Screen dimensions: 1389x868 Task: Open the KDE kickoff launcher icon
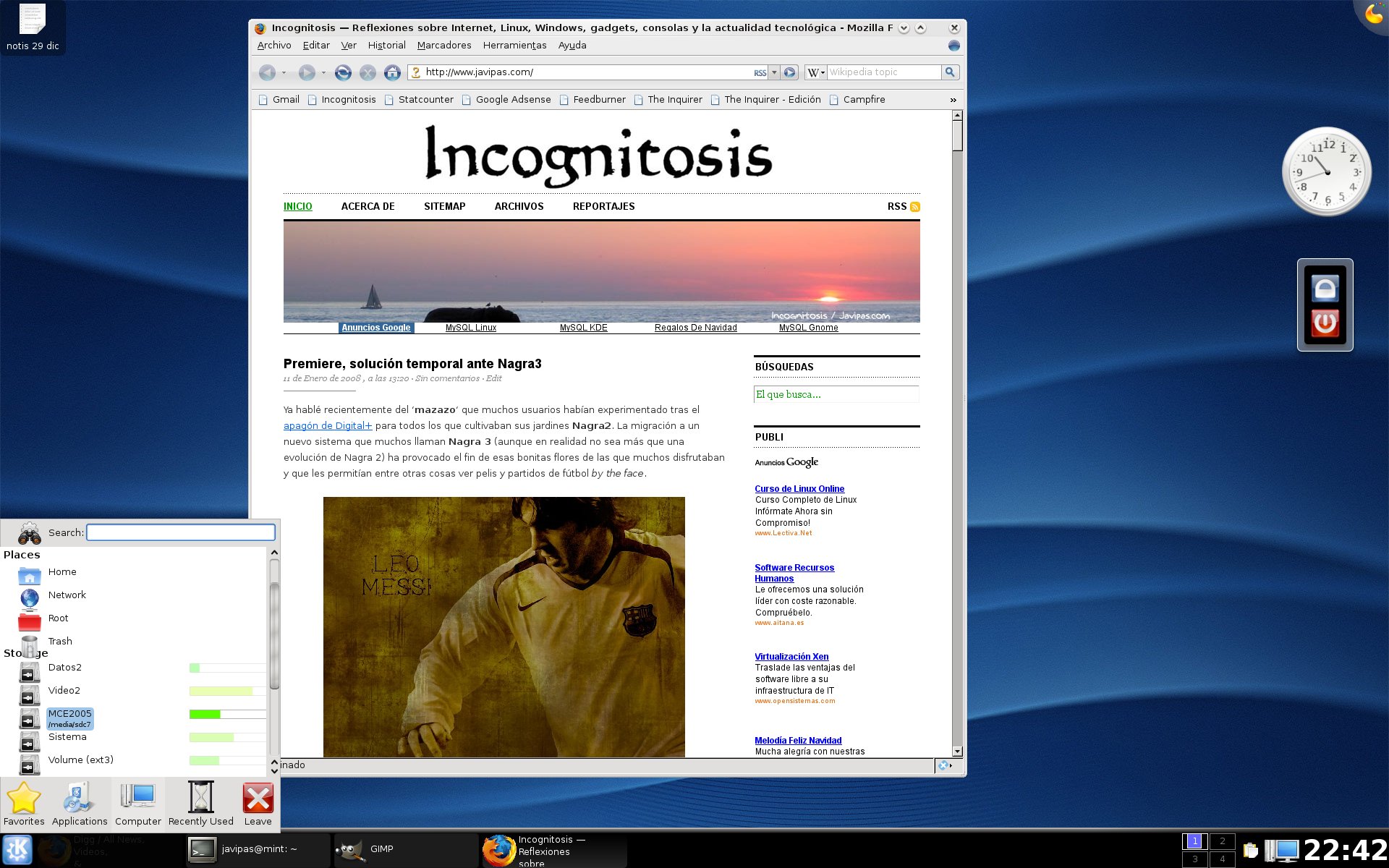pyautogui.click(x=17, y=849)
